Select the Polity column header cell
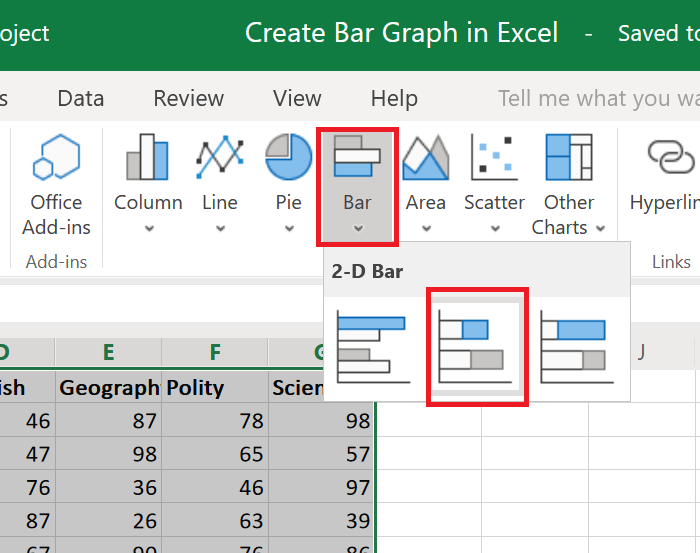This screenshot has width=700, height=553. point(214,388)
